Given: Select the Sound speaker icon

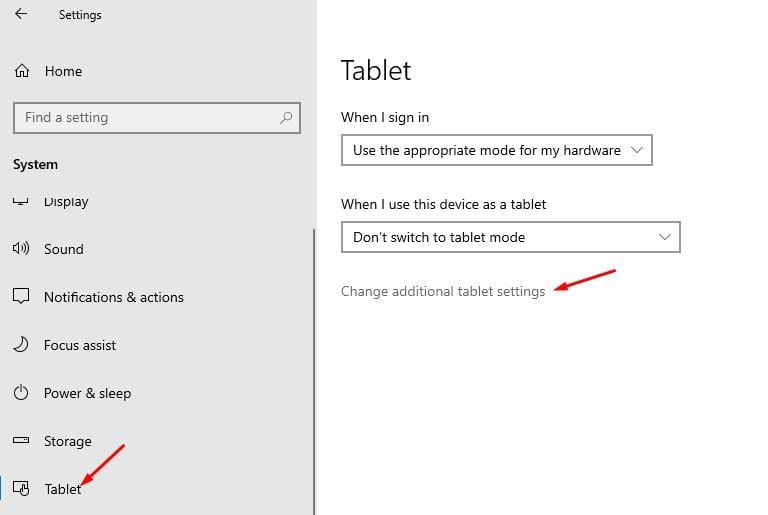Looking at the screenshot, I should point(21,248).
